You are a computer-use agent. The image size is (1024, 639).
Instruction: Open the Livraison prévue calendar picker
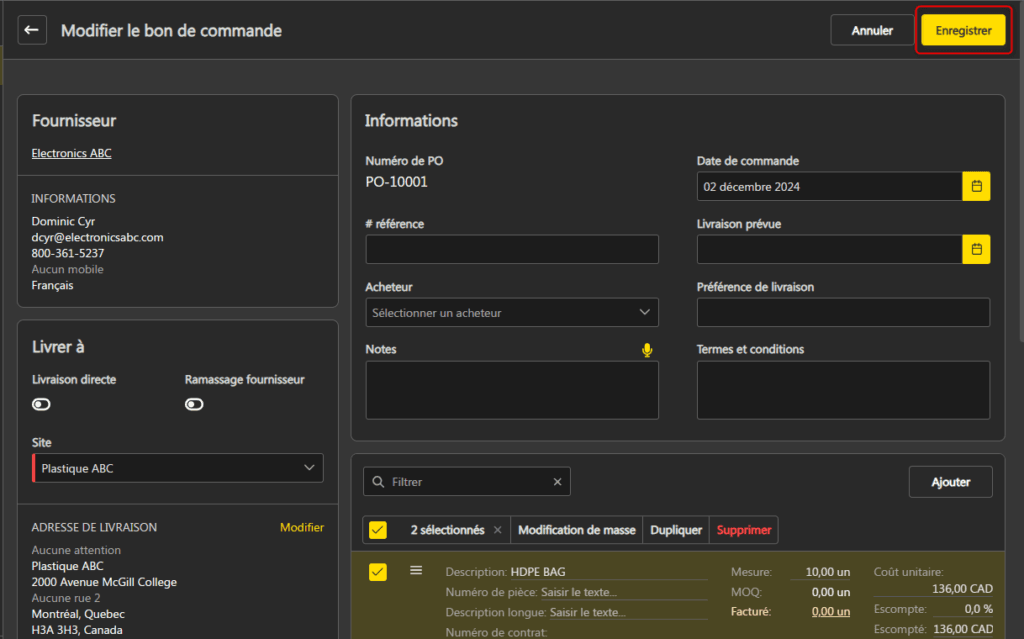coord(976,250)
